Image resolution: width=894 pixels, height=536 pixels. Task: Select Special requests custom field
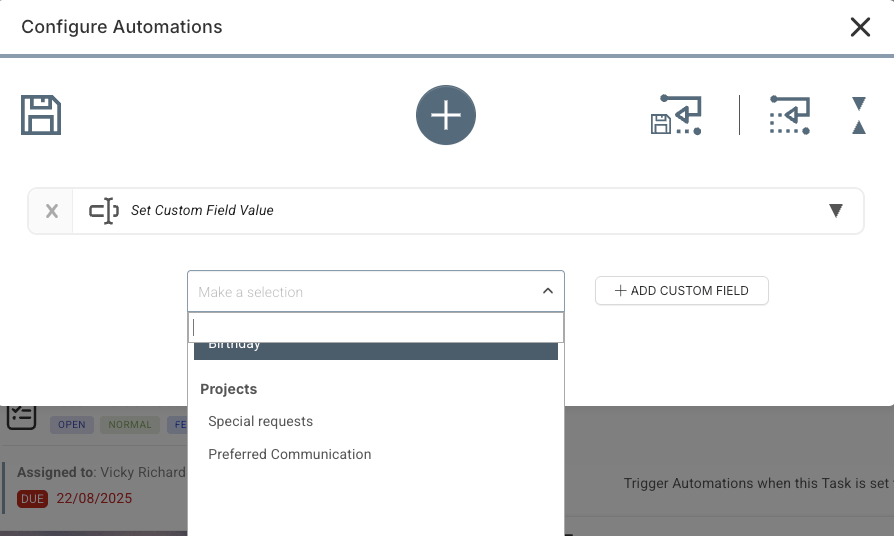click(x=261, y=421)
